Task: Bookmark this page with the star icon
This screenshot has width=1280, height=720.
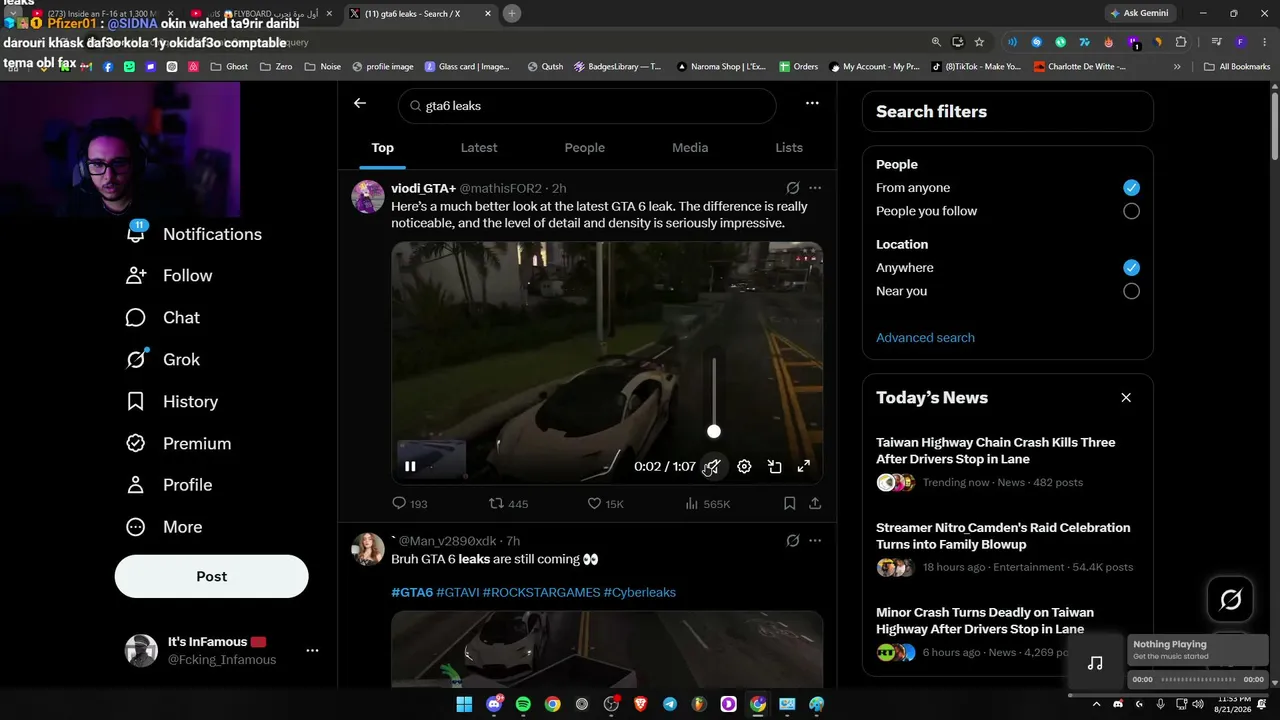Action: pyautogui.click(x=979, y=42)
